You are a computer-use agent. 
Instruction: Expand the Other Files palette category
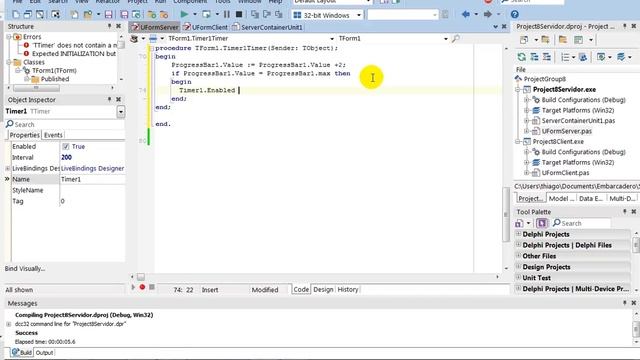(519, 256)
